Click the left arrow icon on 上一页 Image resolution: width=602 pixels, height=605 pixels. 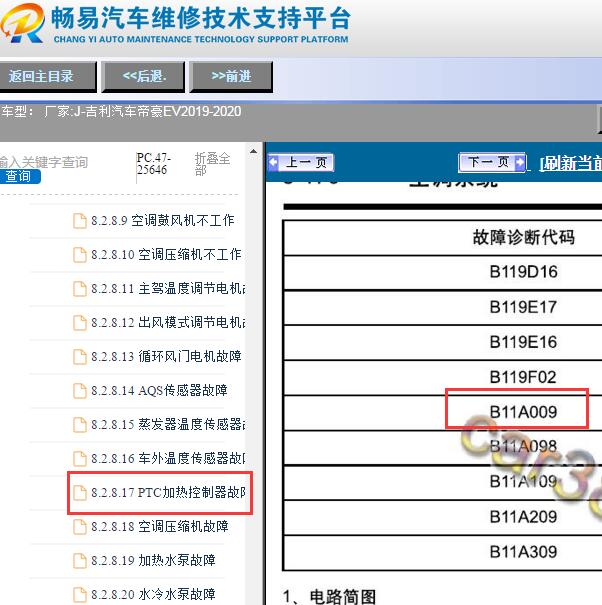point(273,162)
